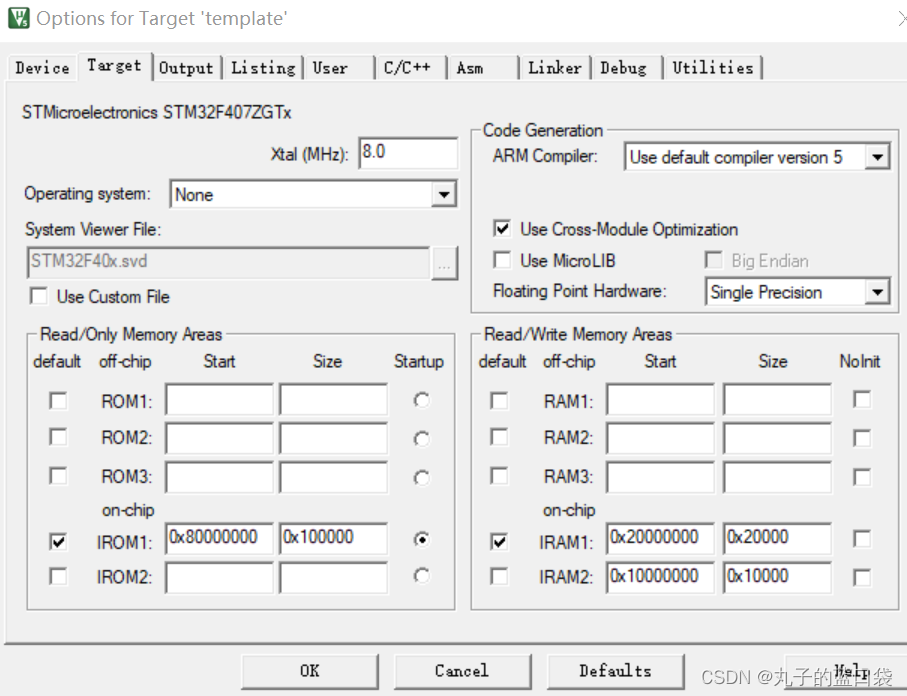Screen dimensions: 907x696
Task: Click the OK button
Action: click(309, 671)
